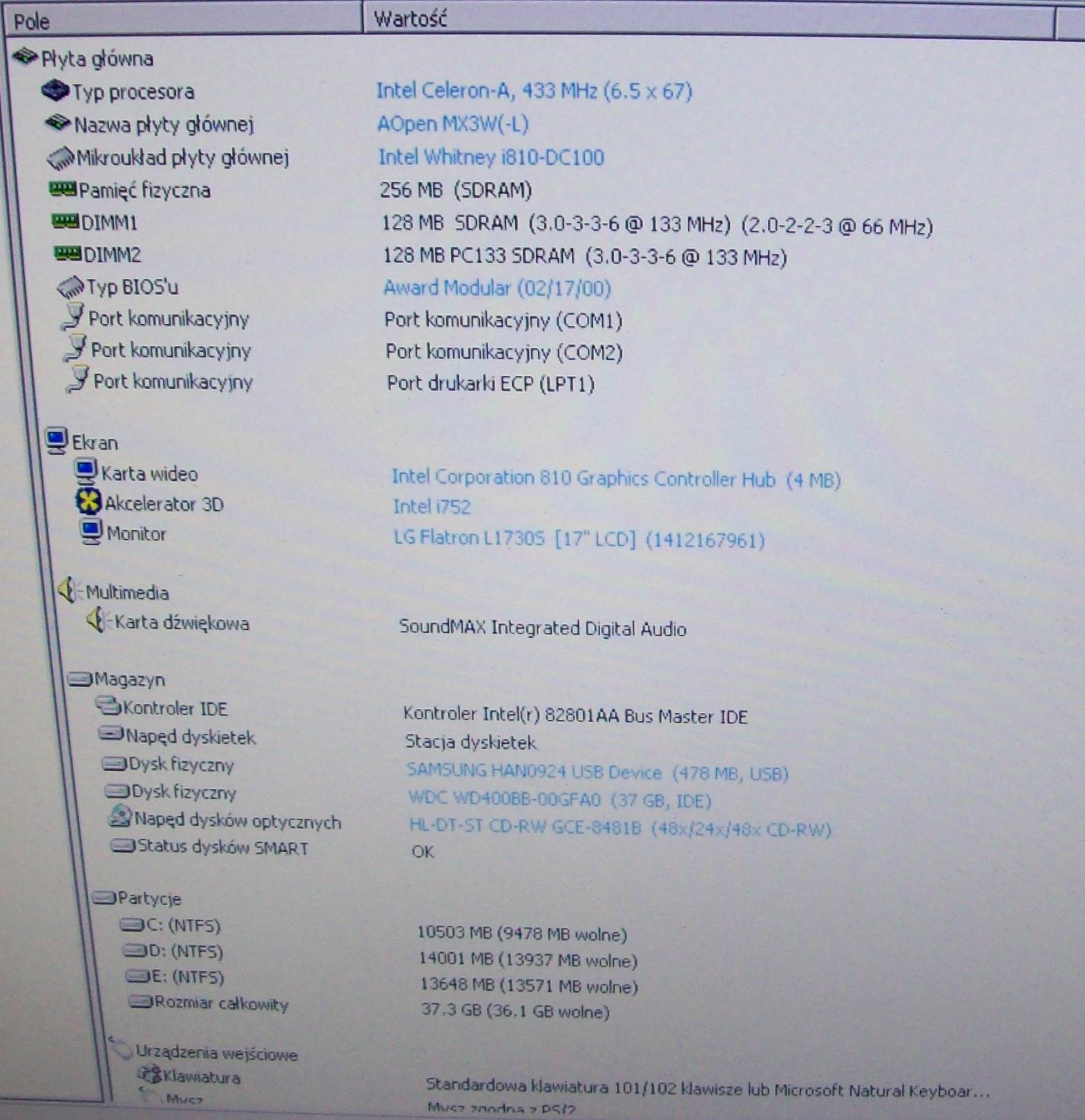Click the WDC WD400BB-00GFA0 disk link
Viewport: 1085px width, 1120px height.
559,800
